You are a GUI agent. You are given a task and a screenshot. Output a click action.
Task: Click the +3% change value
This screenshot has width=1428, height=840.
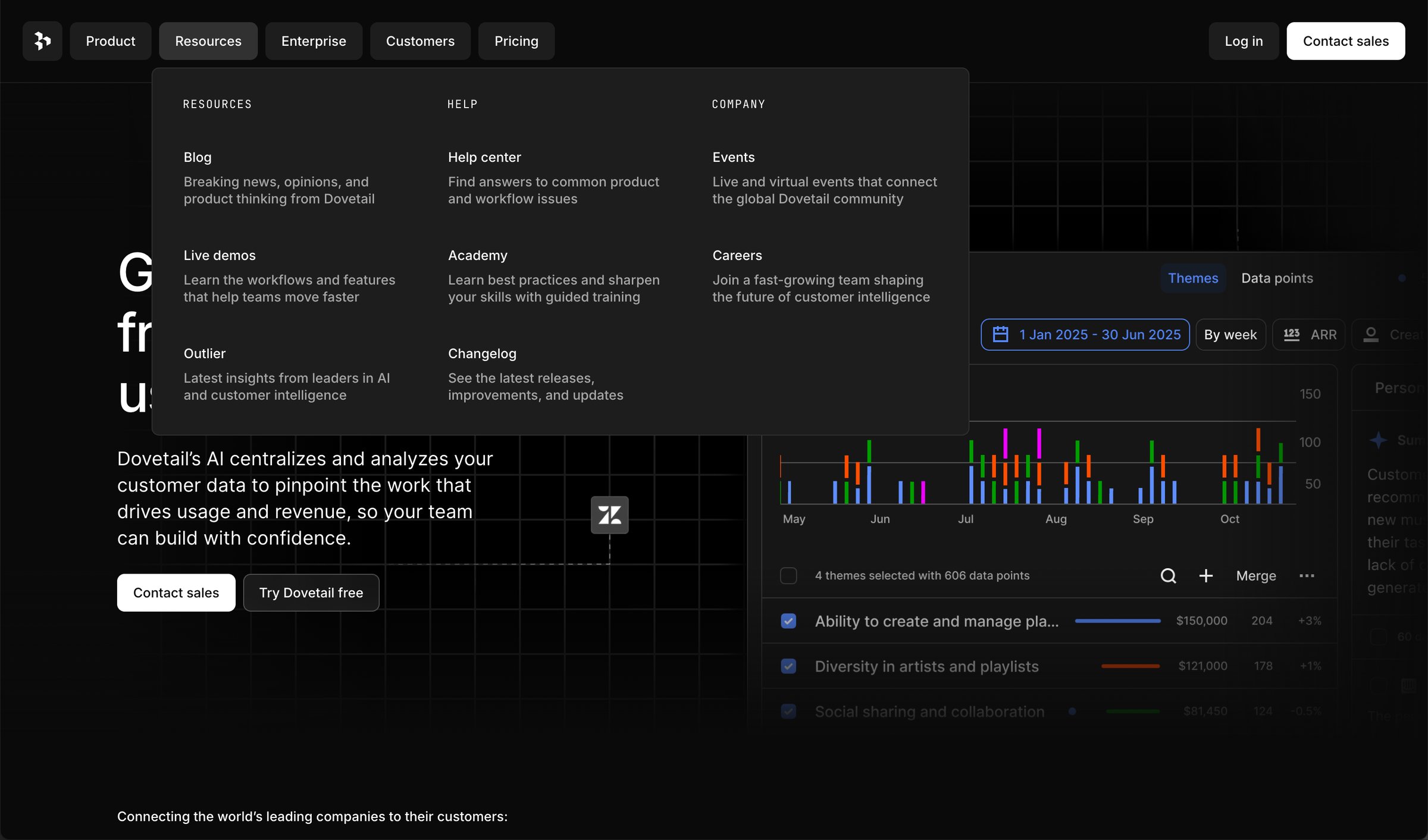click(x=1309, y=620)
